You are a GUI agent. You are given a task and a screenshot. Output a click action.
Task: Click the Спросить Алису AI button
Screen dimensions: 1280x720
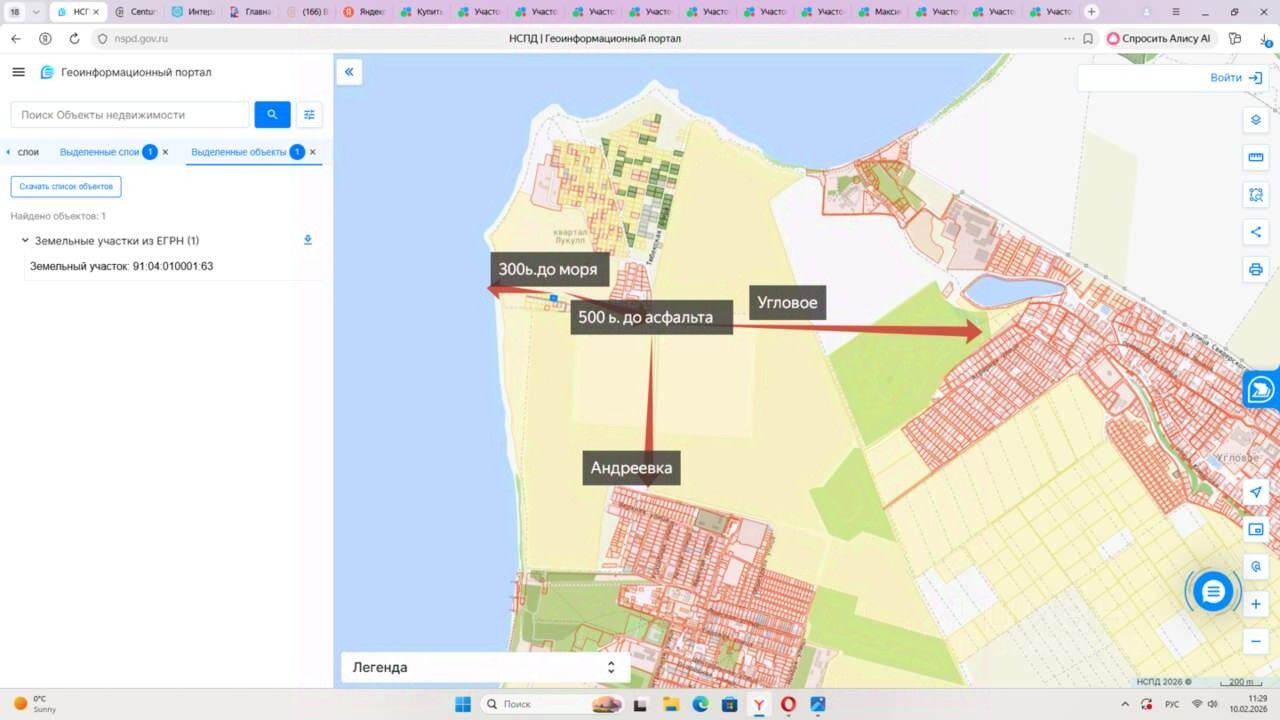click(1159, 39)
